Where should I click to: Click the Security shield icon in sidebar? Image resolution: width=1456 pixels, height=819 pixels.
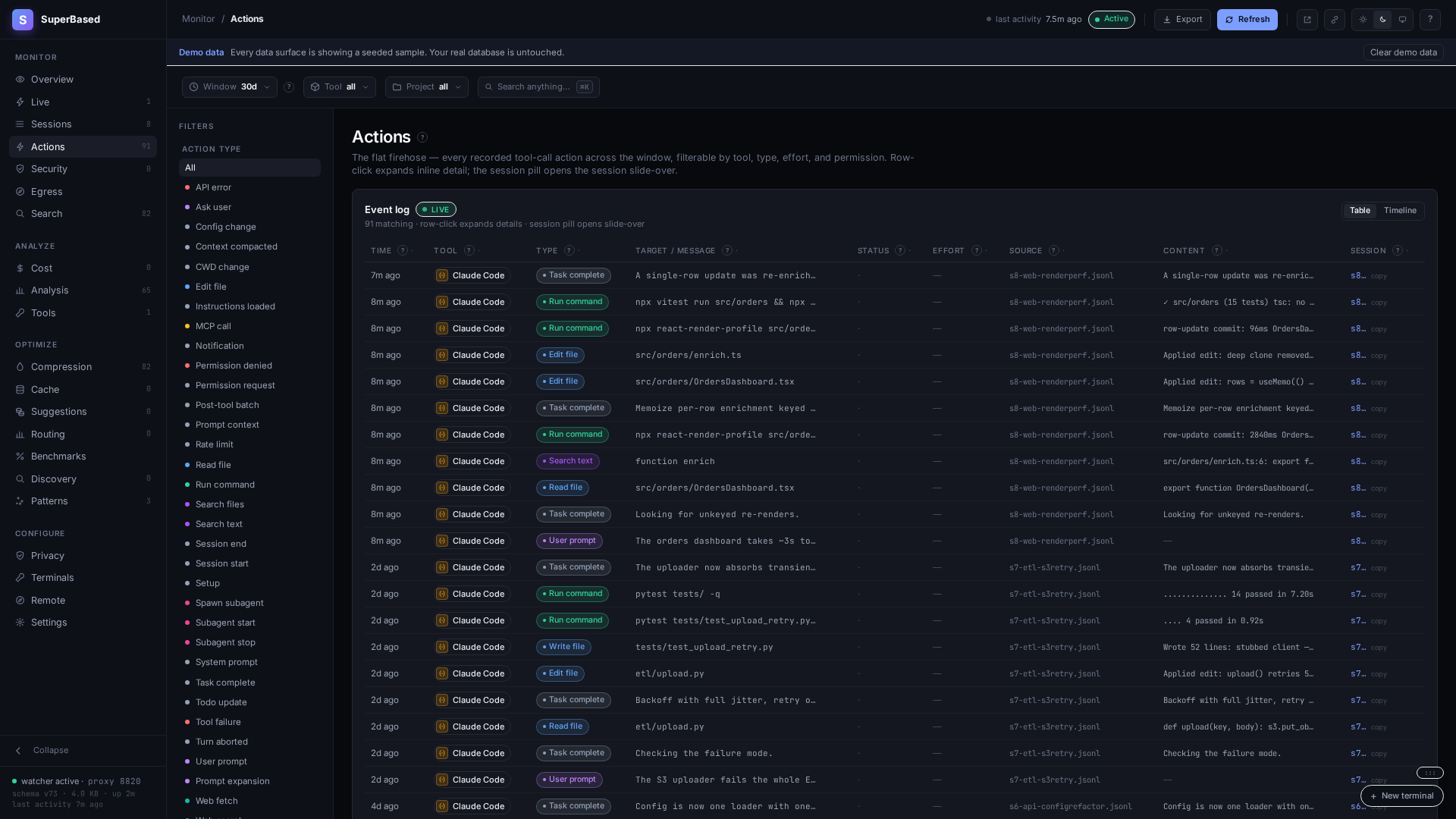click(x=20, y=169)
